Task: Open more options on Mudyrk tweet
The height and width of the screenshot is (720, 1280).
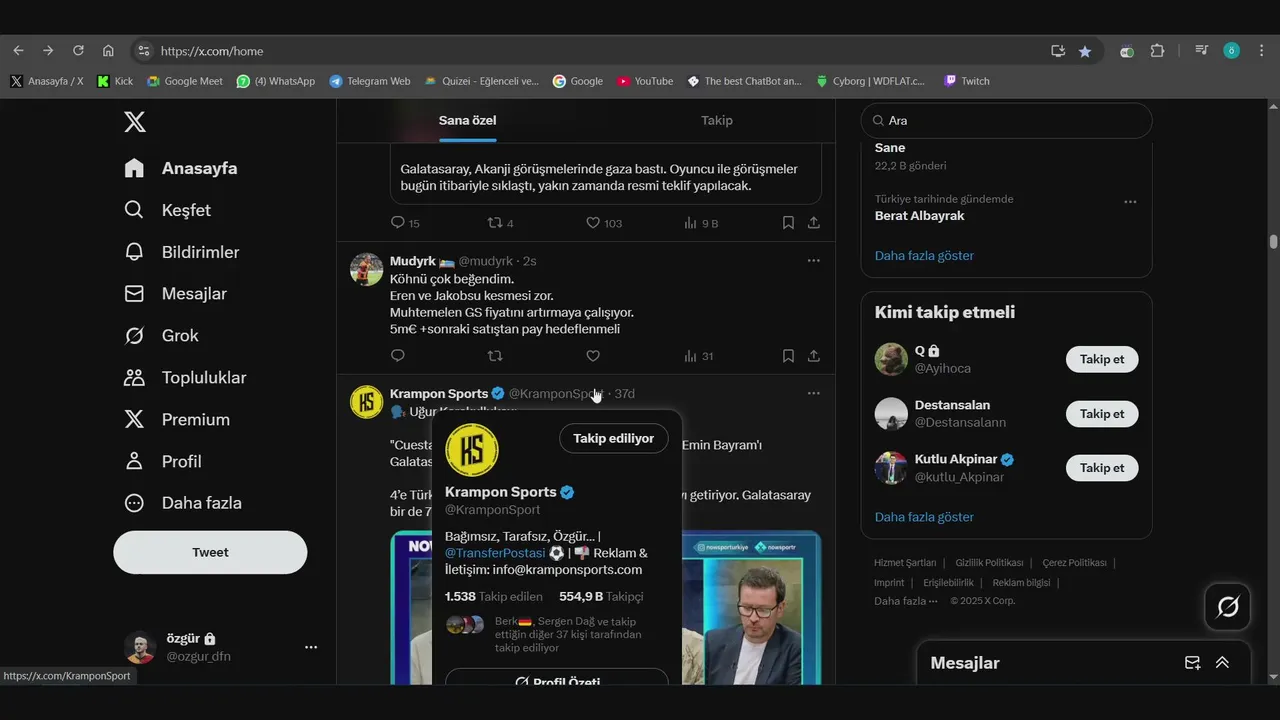Action: (x=814, y=261)
